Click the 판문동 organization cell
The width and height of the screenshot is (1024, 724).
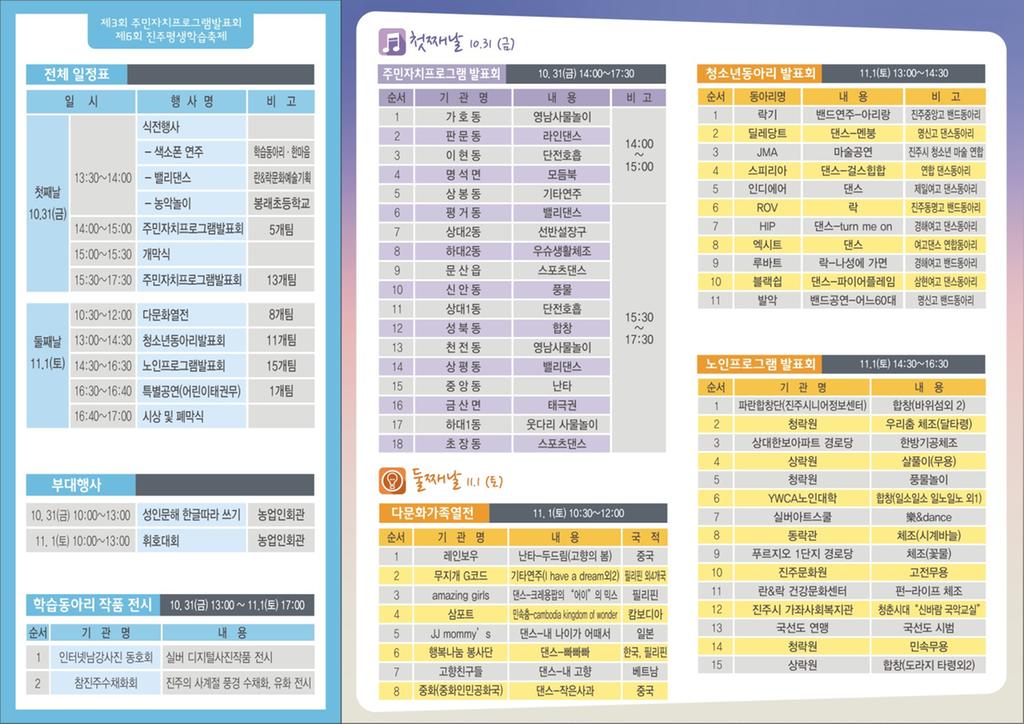[x=463, y=136]
